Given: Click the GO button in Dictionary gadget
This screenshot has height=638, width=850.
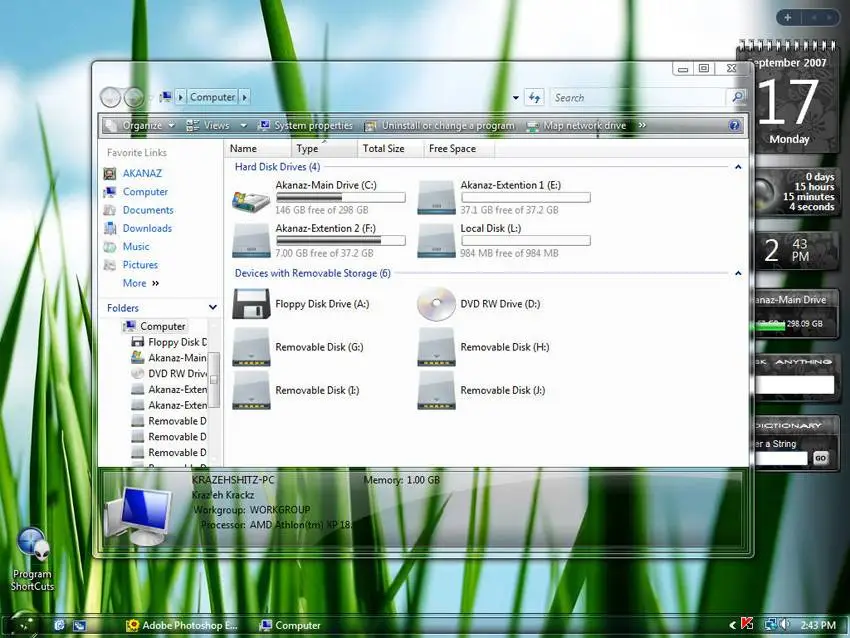Looking at the screenshot, I should [820, 458].
